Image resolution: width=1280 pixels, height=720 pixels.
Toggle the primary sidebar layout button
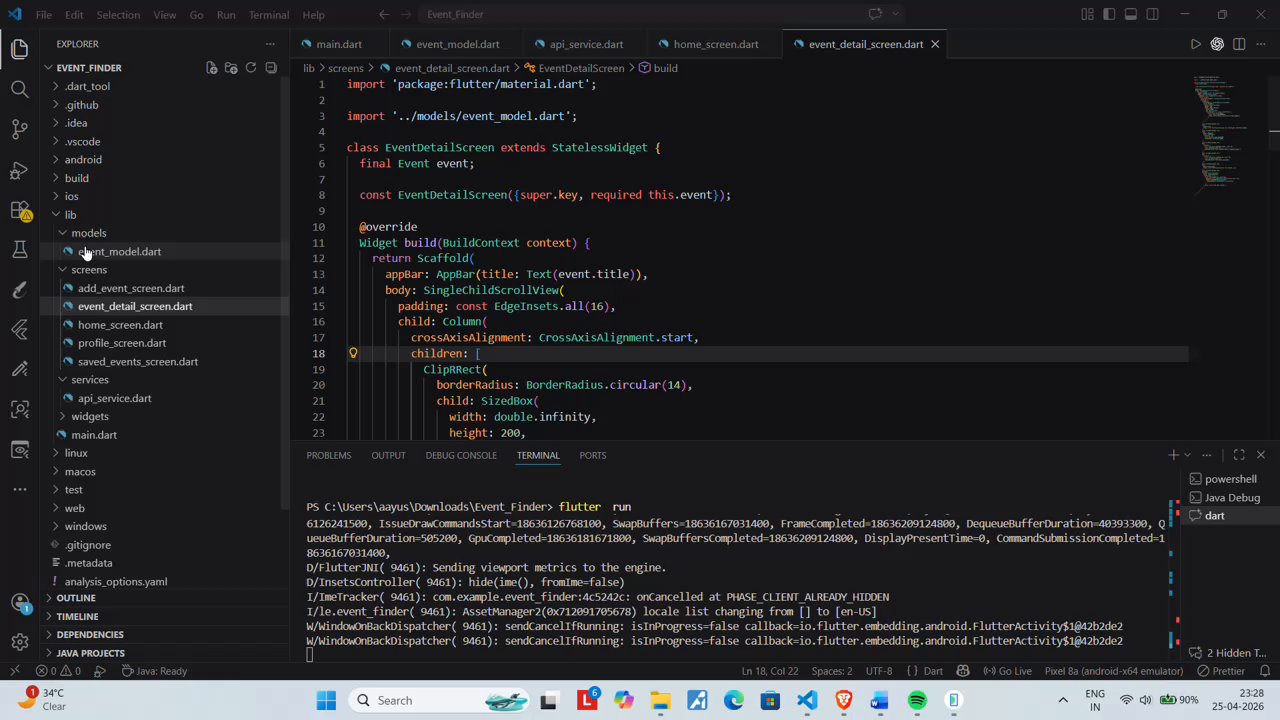(1109, 14)
